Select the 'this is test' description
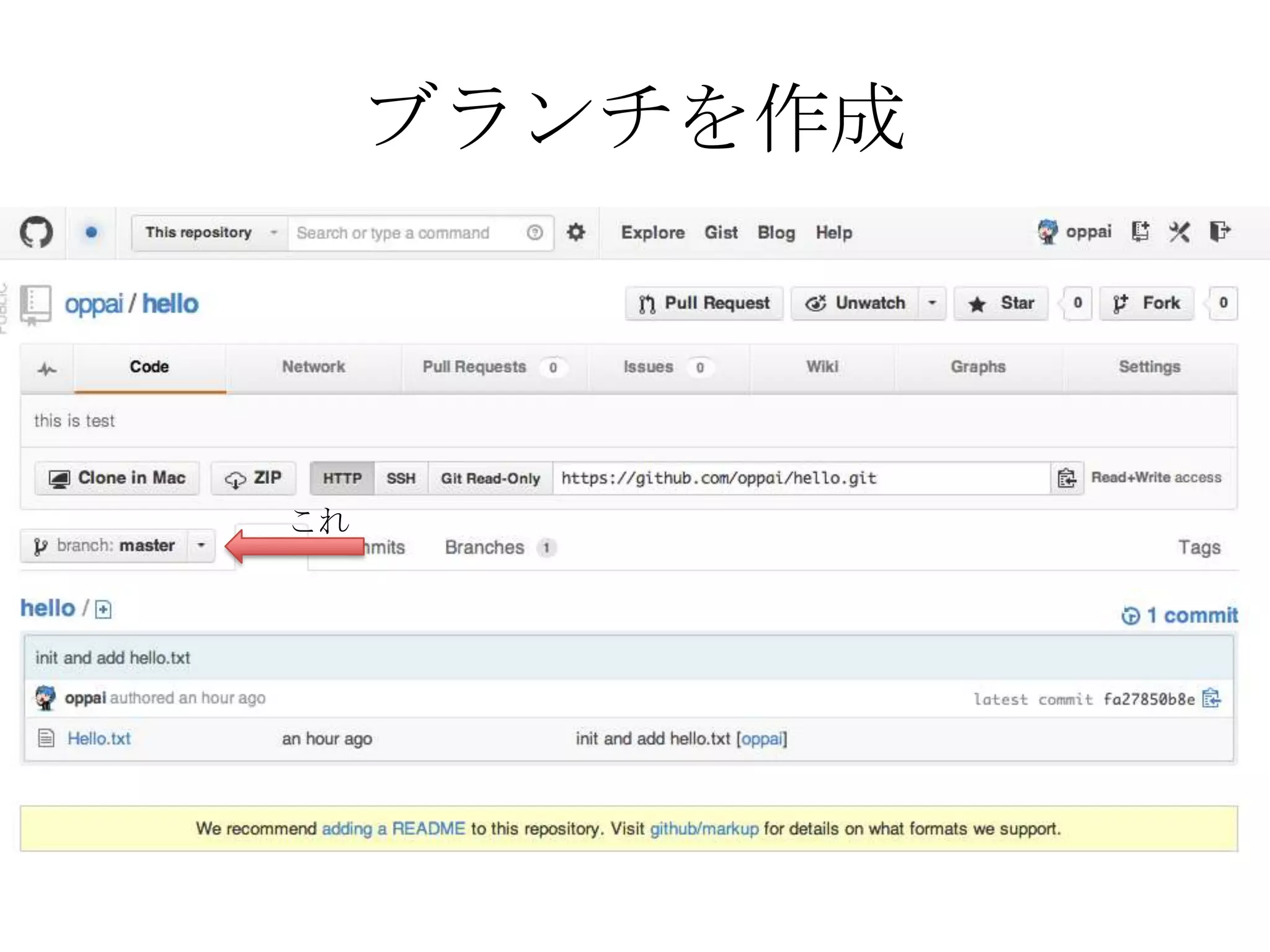This screenshot has width=1270, height=952. tap(74, 421)
